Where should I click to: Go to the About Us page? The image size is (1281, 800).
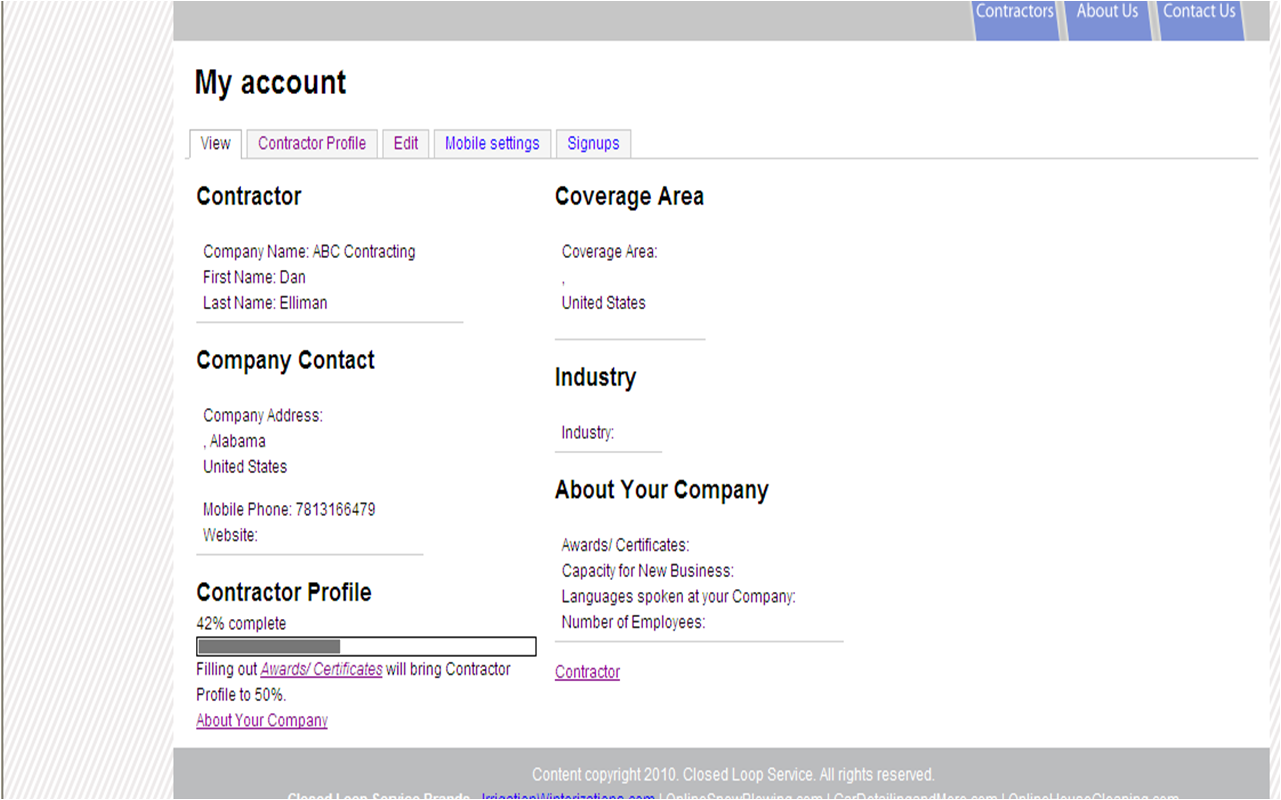pos(1107,12)
